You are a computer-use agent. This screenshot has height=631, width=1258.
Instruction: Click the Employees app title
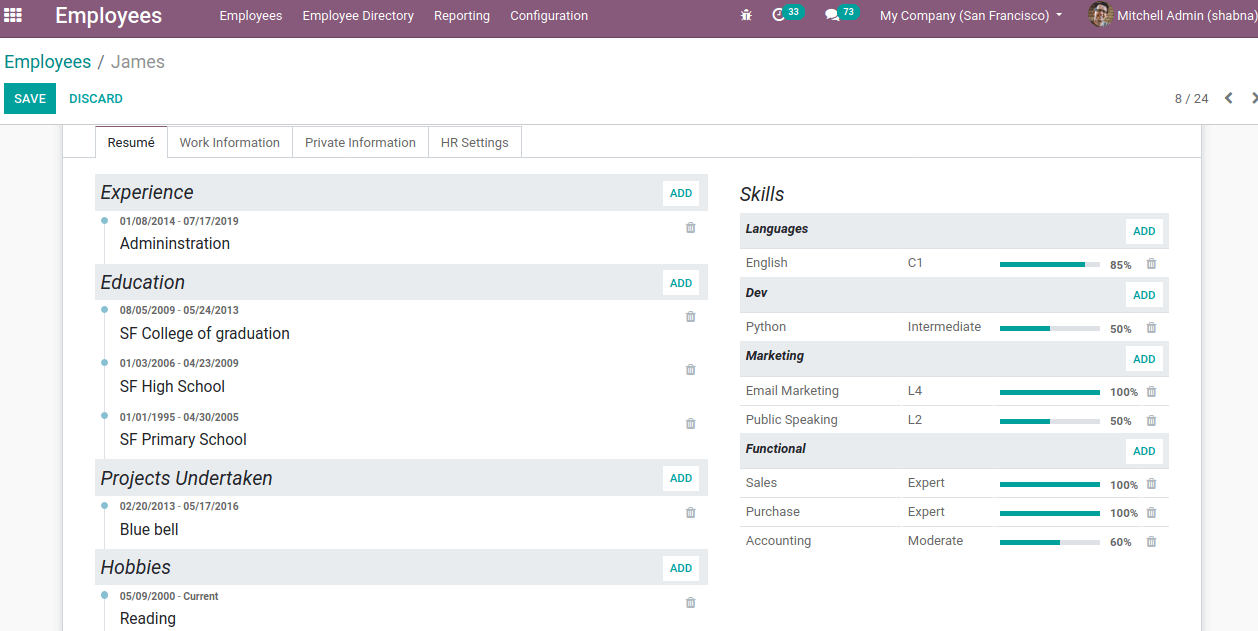pyautogui.click(x=108, y=16)
